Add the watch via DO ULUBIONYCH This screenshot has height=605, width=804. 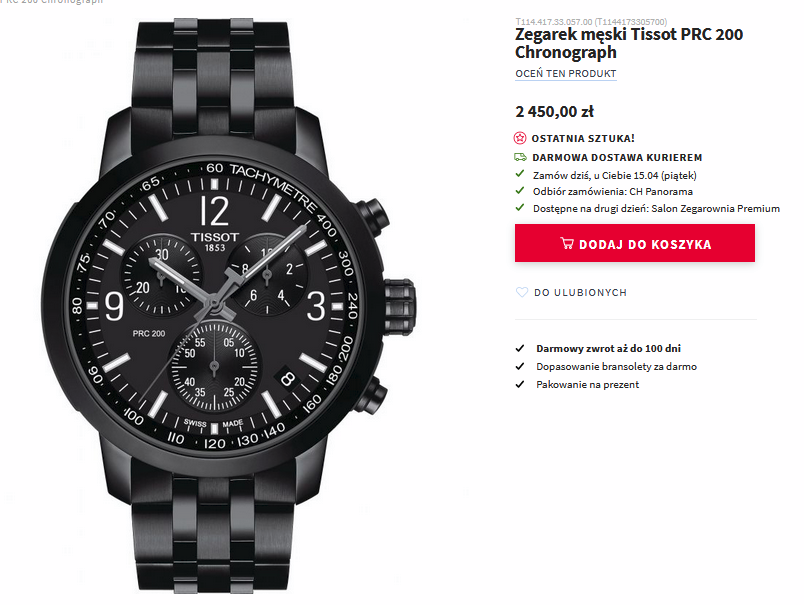click(x=580, y=293)
